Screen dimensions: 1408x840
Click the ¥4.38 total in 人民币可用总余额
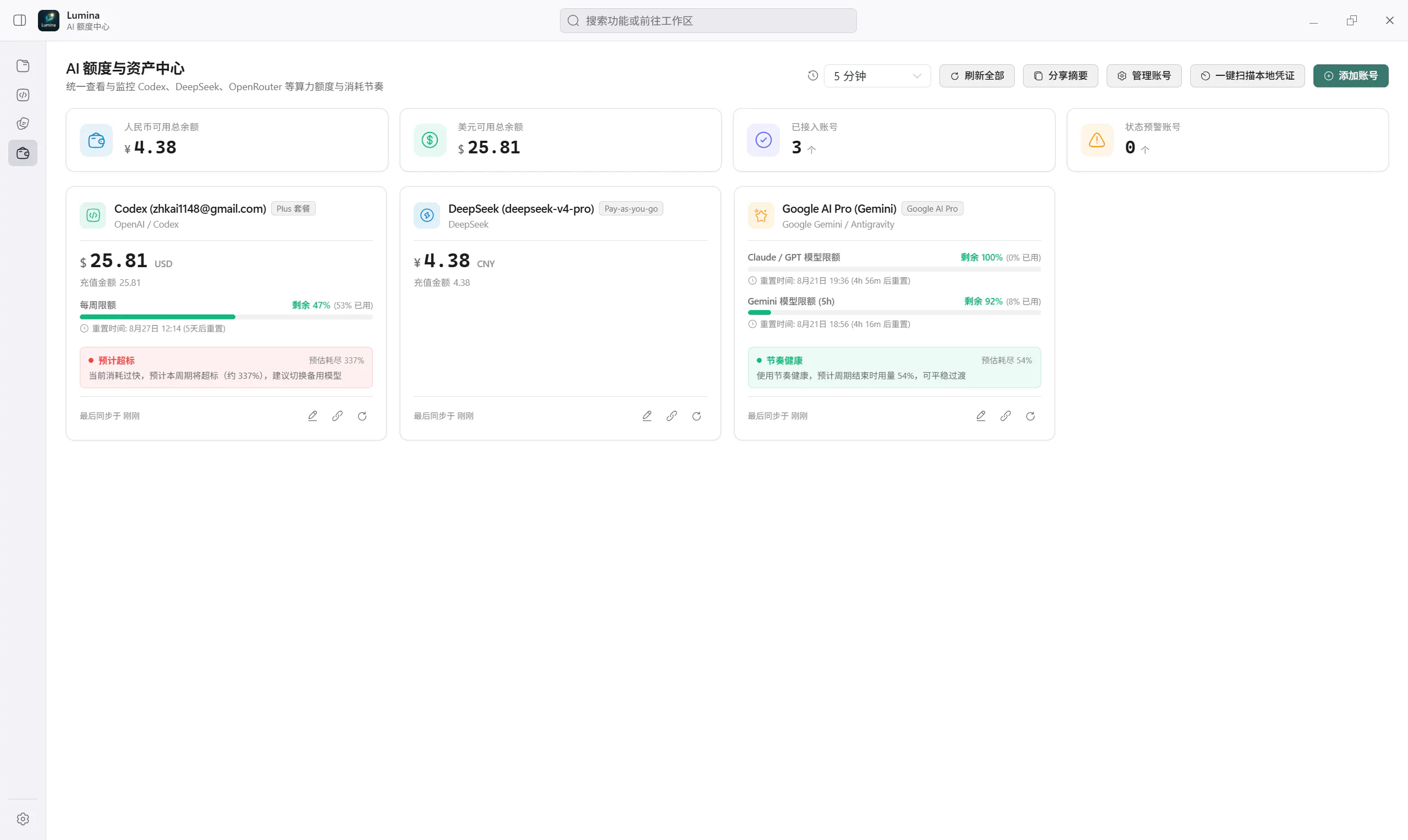[x=150, y=147]
